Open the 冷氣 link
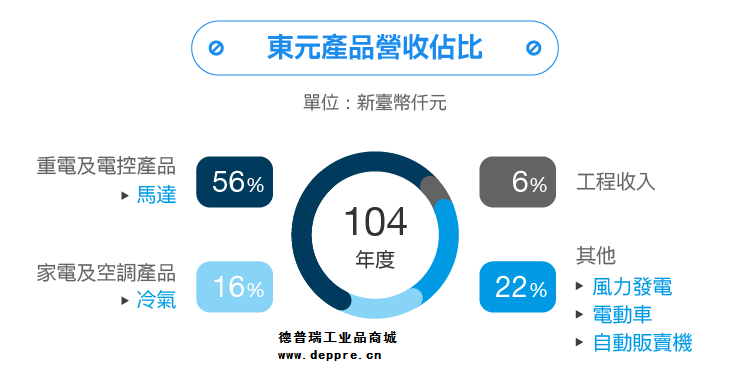The width and height of the screenshot is (750, 378). point(157,300)
